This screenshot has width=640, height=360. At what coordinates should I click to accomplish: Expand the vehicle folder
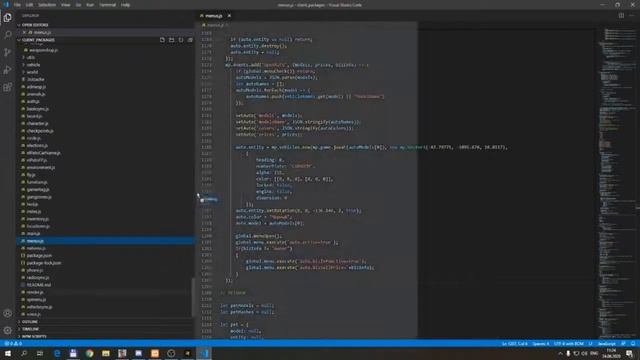(x=33, y=65)
